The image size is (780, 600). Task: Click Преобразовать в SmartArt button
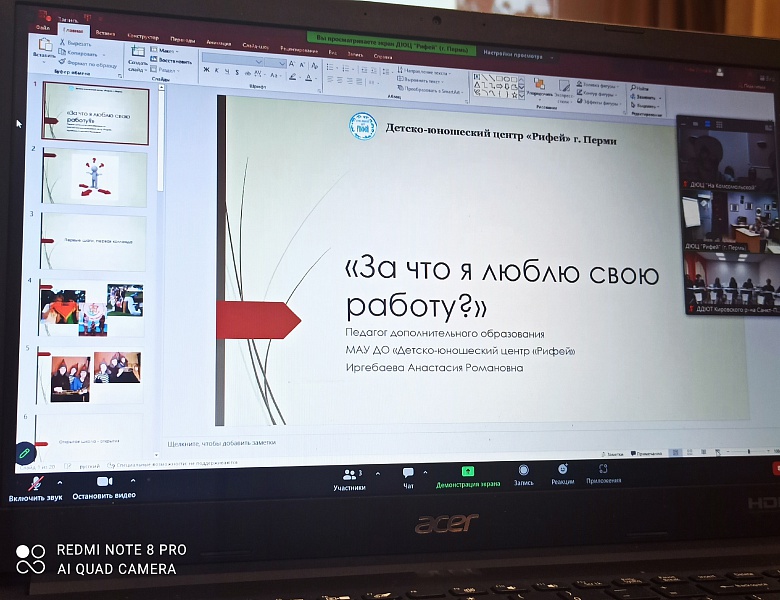coord(430,90)
